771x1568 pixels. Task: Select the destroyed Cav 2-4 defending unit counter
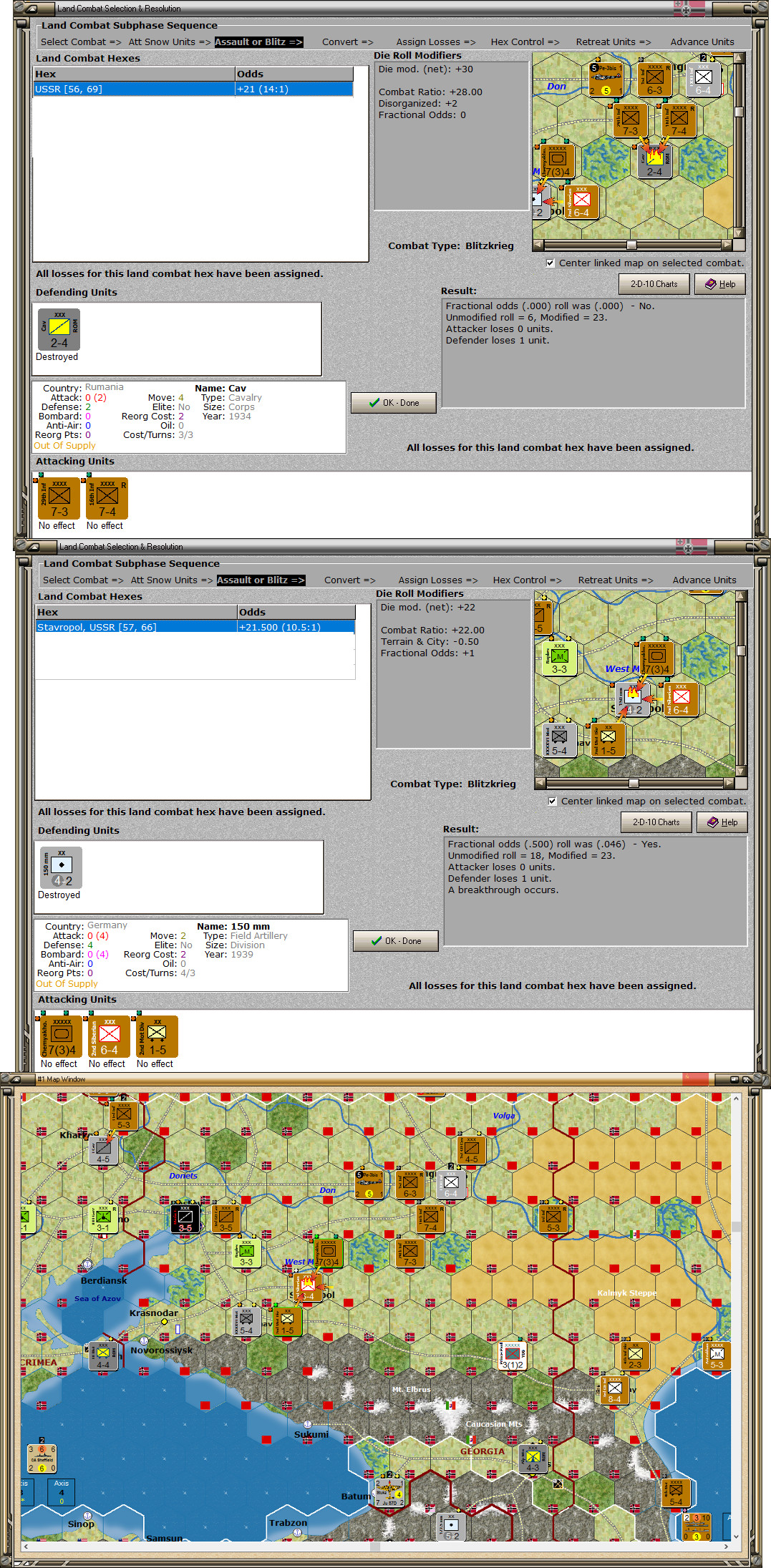[59, 330]
